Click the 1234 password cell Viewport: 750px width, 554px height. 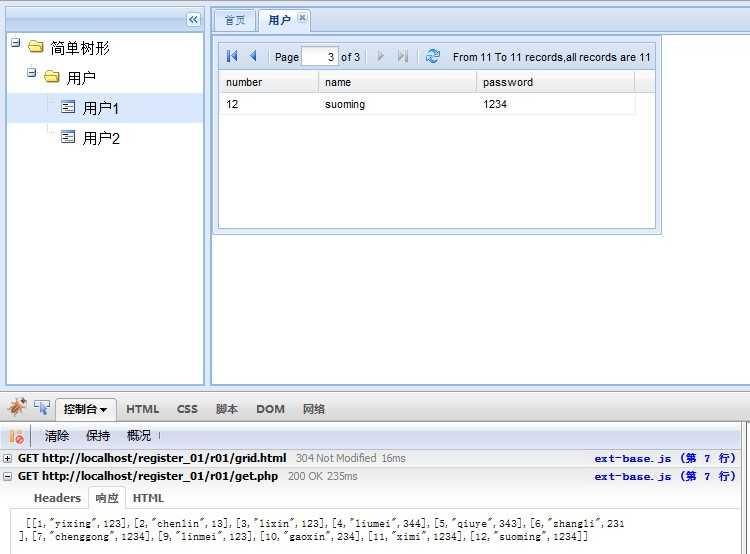pyautogui.click(x=556, y=104)
